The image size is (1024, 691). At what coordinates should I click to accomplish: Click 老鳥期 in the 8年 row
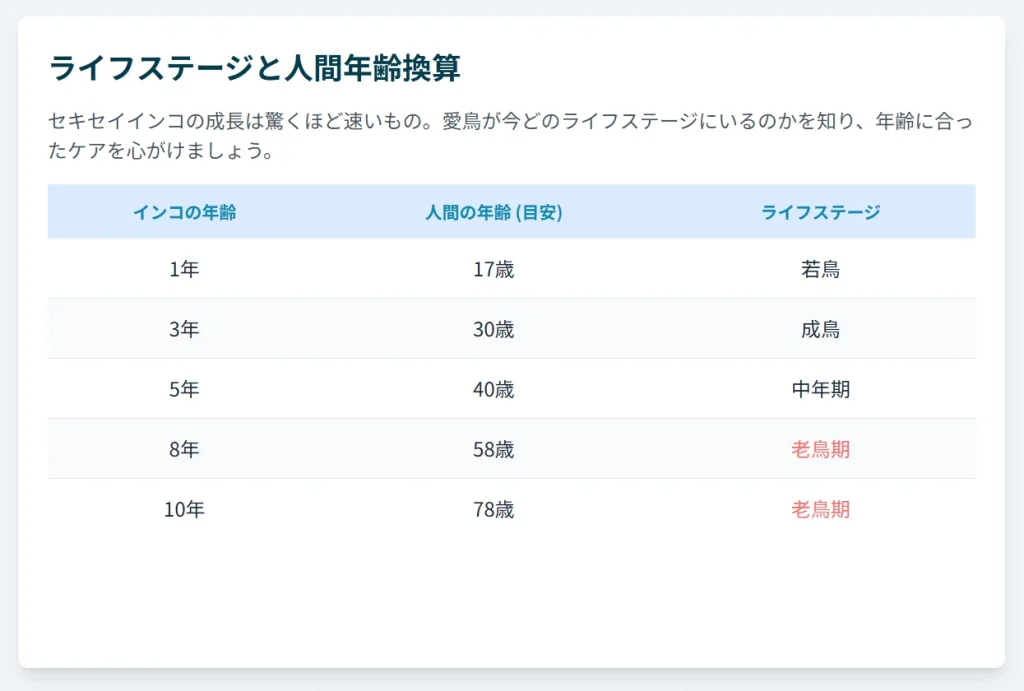820,449
